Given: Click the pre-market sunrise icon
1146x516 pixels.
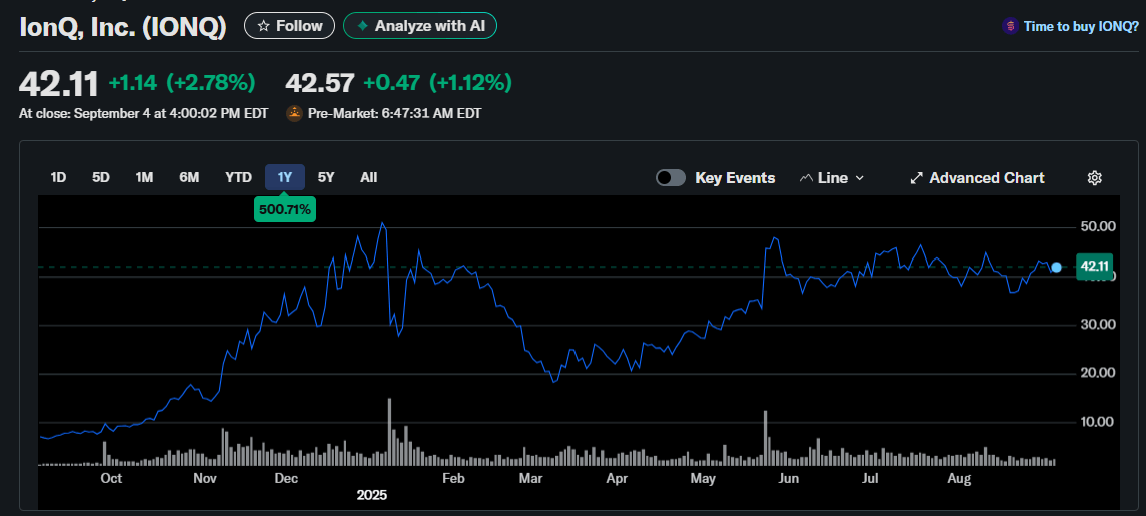Looking at the screenshot, I should tap(295, 114).
